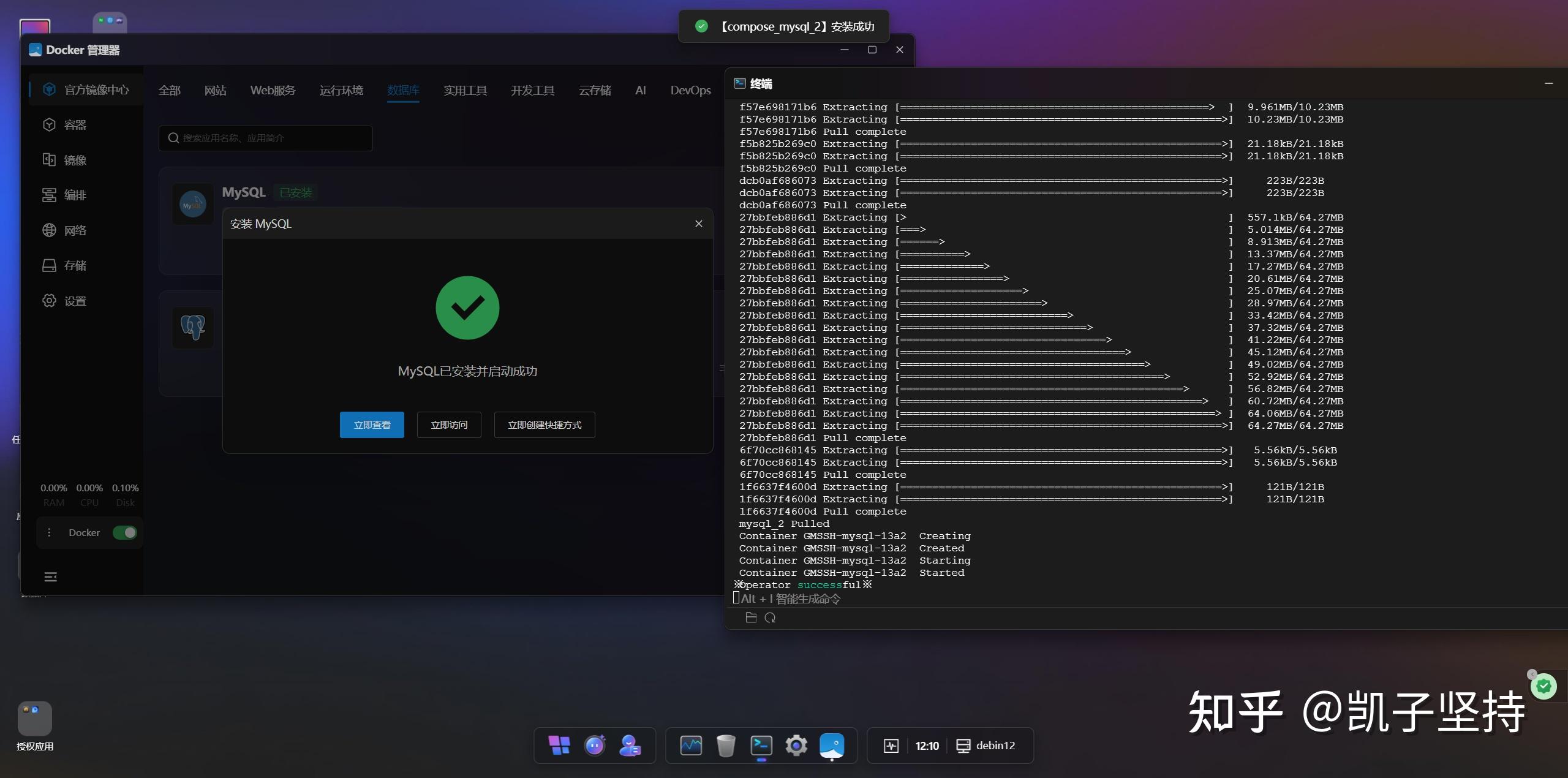The height and width of the screenshot is (778, 1568).
Task: Toggle the Docker service switch off
Action: (125, 532)
